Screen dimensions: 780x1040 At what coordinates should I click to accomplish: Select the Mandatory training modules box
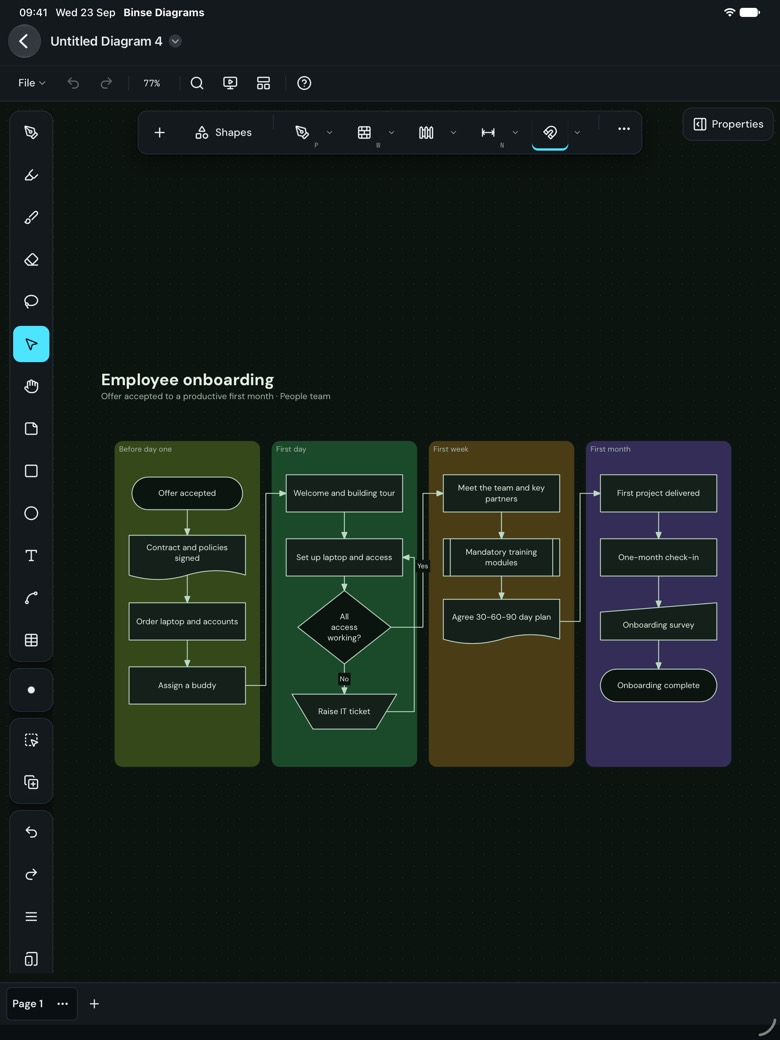coord(501,557)
